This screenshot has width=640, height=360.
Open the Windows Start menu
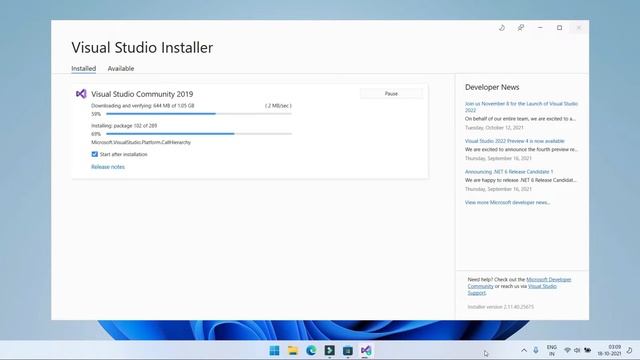(x=274, y=351)
